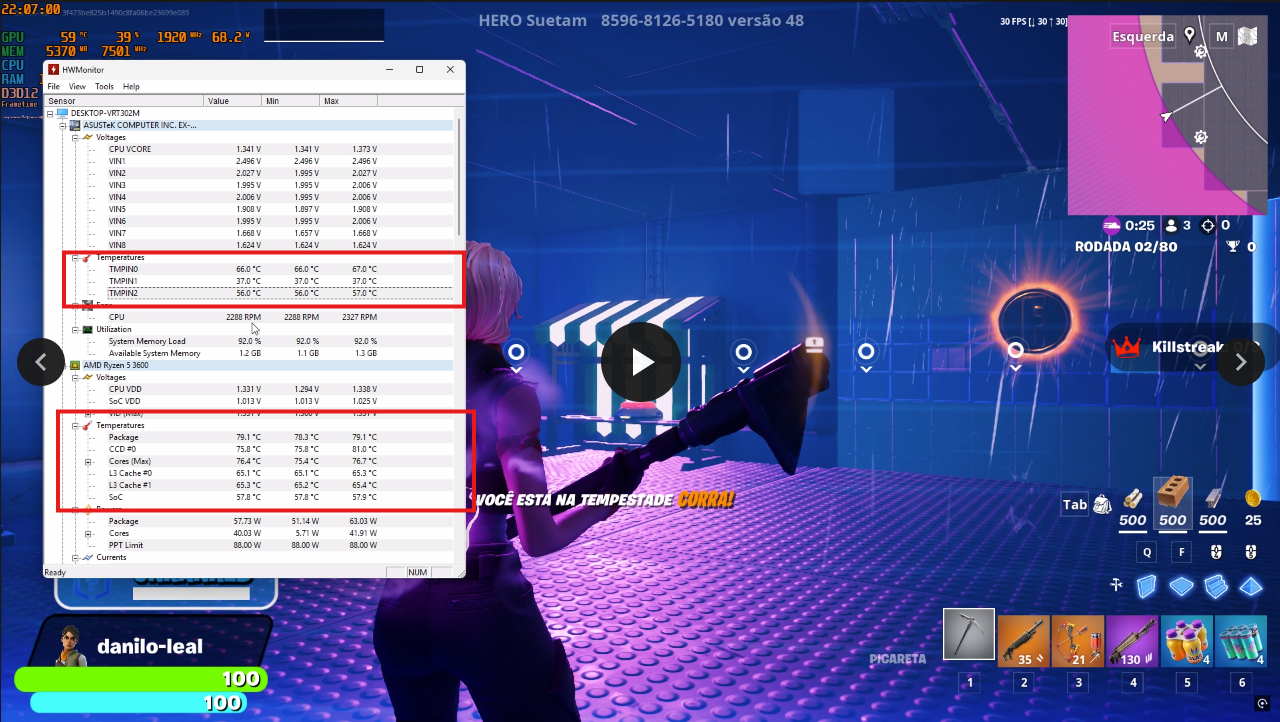This screenshot has height=722, width=1280.
Task: Click the Killstreak crown icon
Action: [x=1128, y=346]
